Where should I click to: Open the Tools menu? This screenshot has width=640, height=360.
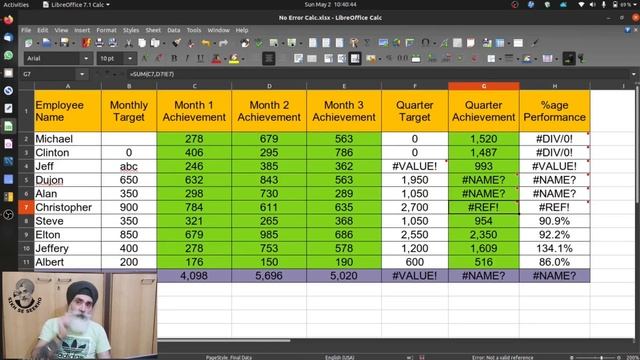pyautogui.click(x=194, y=30)
